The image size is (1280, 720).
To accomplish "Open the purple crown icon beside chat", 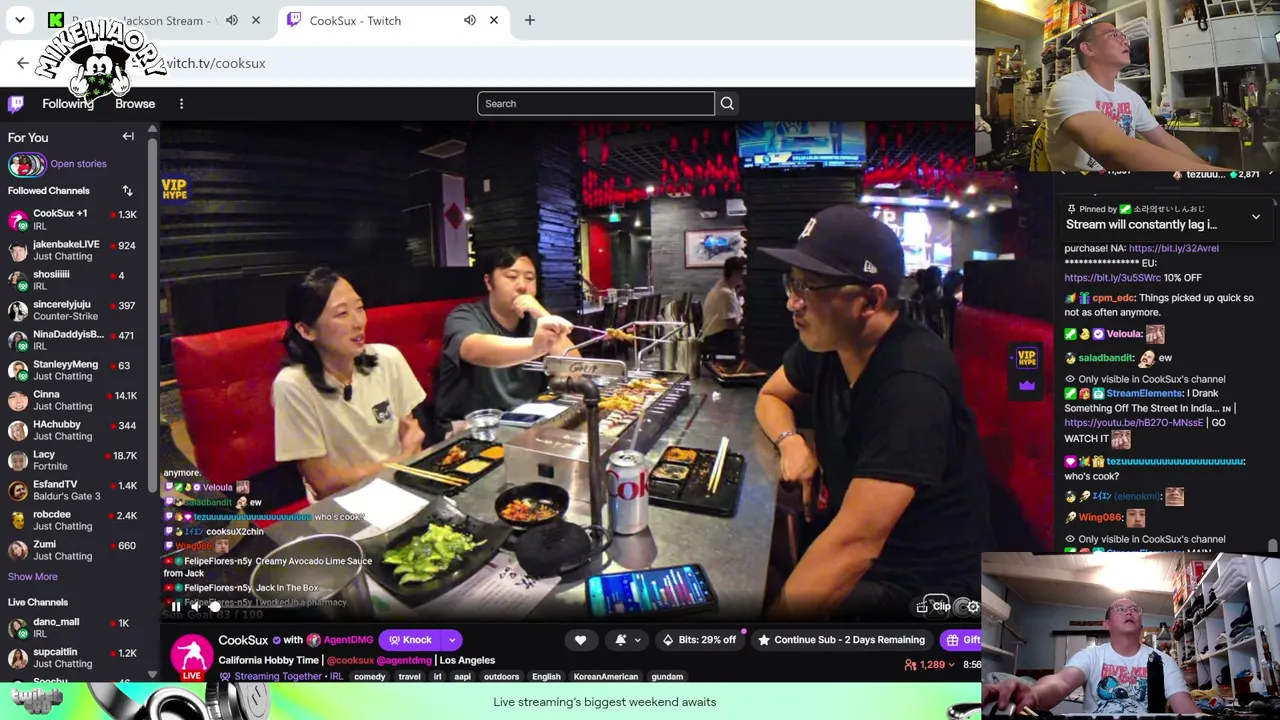I will point(1026,385).
